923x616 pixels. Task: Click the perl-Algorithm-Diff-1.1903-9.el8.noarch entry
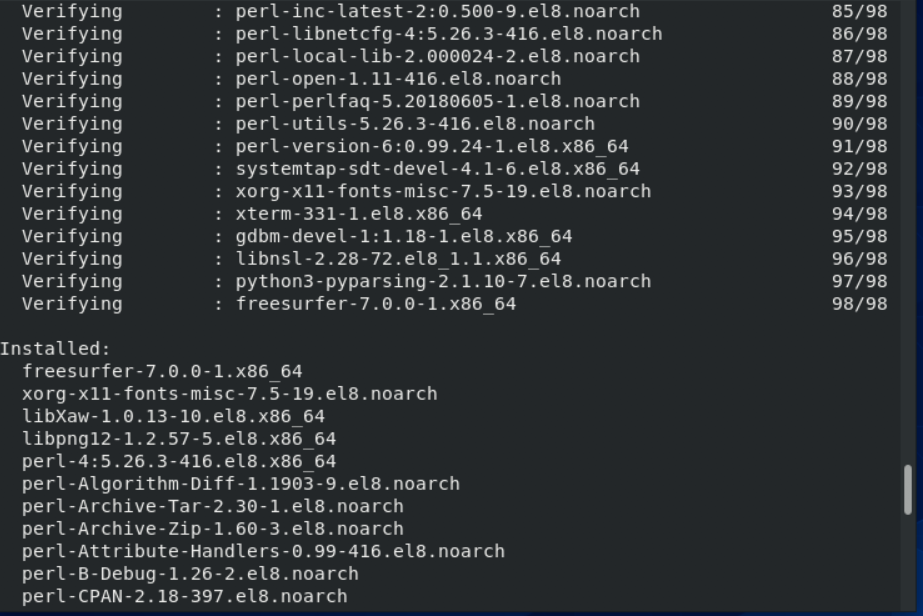pyautogui.click(x=241, y=484)
